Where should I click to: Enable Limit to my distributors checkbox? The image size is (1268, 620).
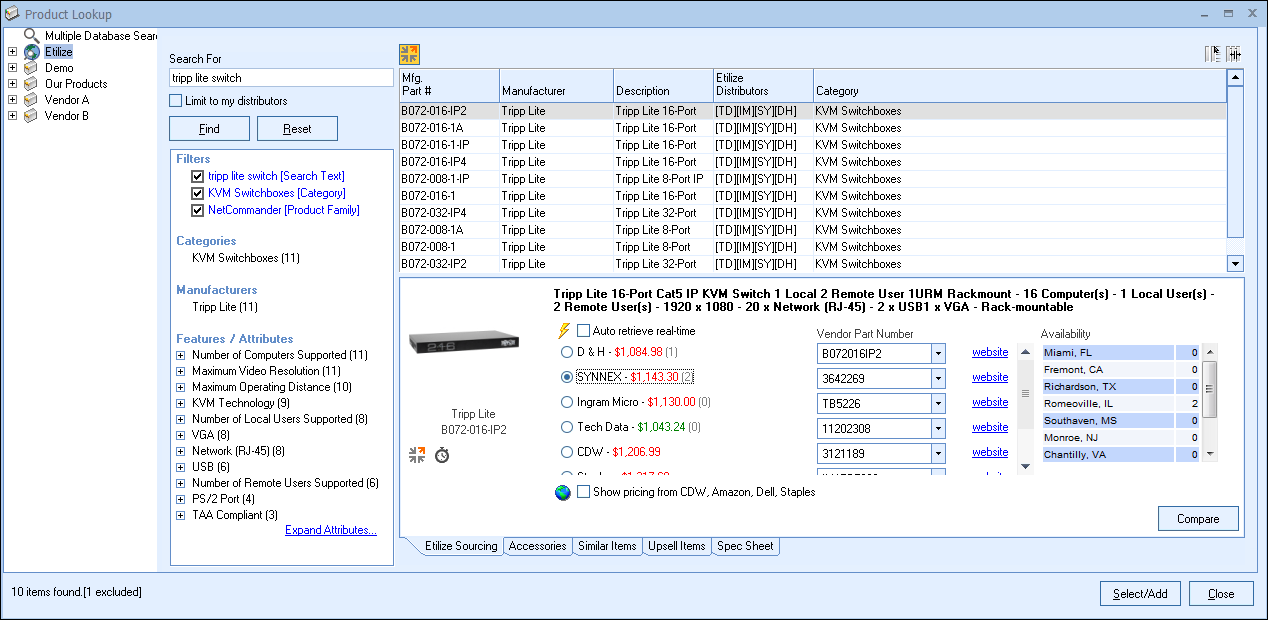click(176, 101)
